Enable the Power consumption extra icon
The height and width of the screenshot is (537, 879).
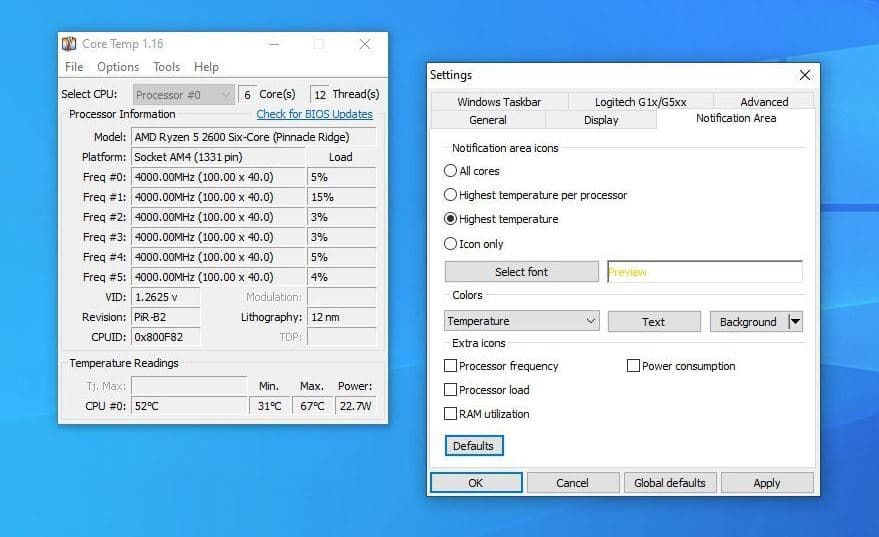coord(633,366)
